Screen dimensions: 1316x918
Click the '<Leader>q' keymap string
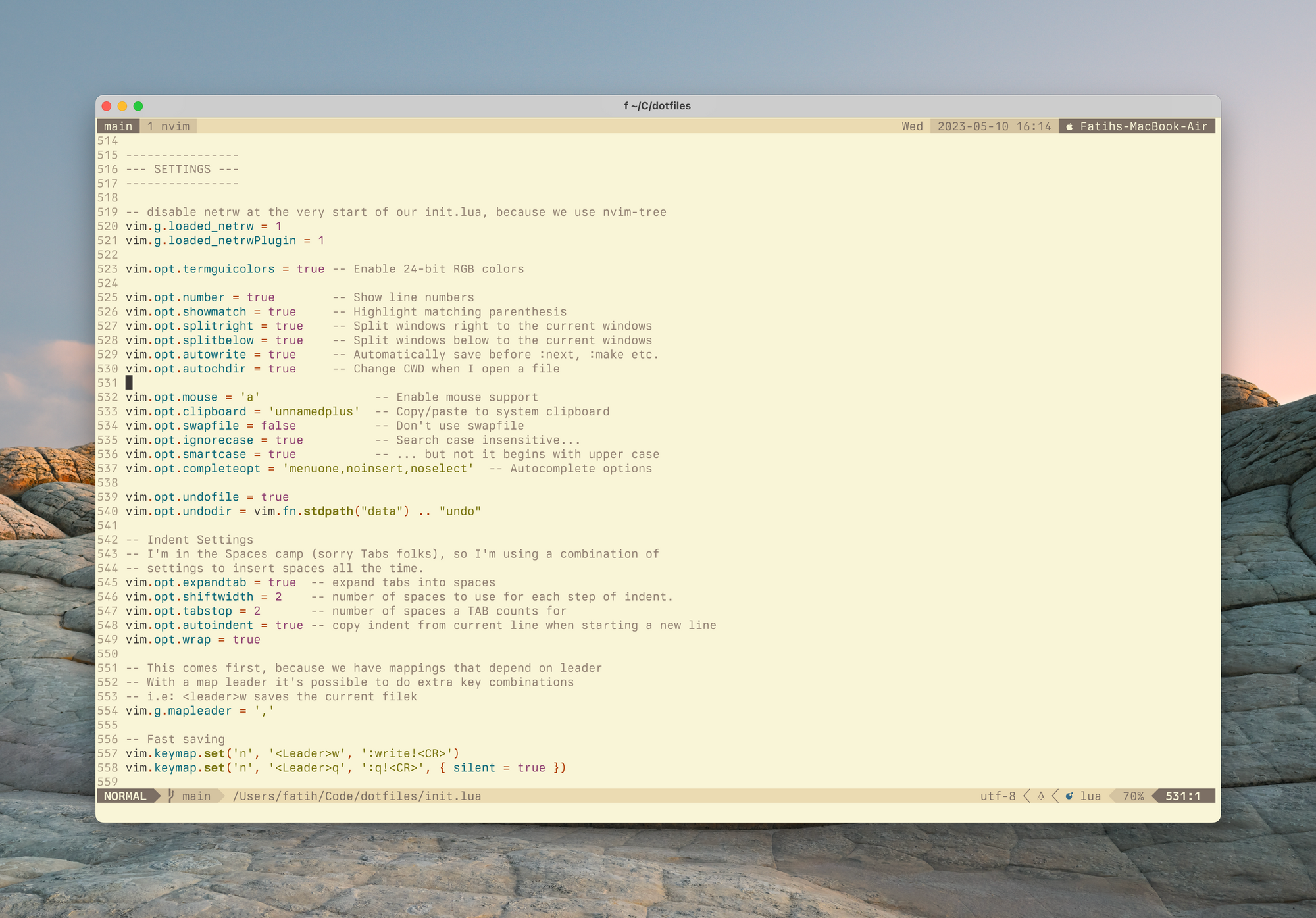307,768
